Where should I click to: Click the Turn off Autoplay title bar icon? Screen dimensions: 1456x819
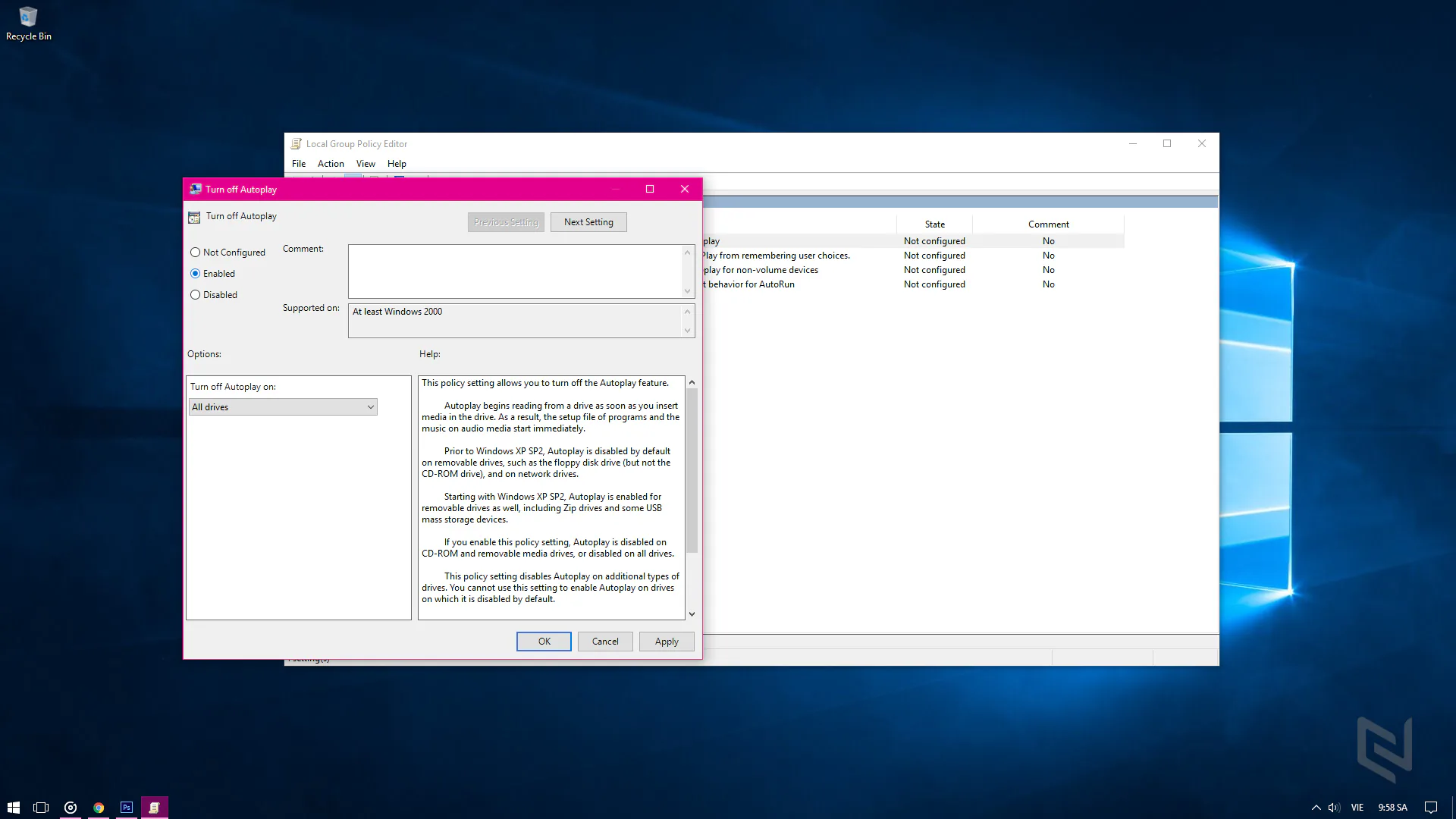click(196, 189)
